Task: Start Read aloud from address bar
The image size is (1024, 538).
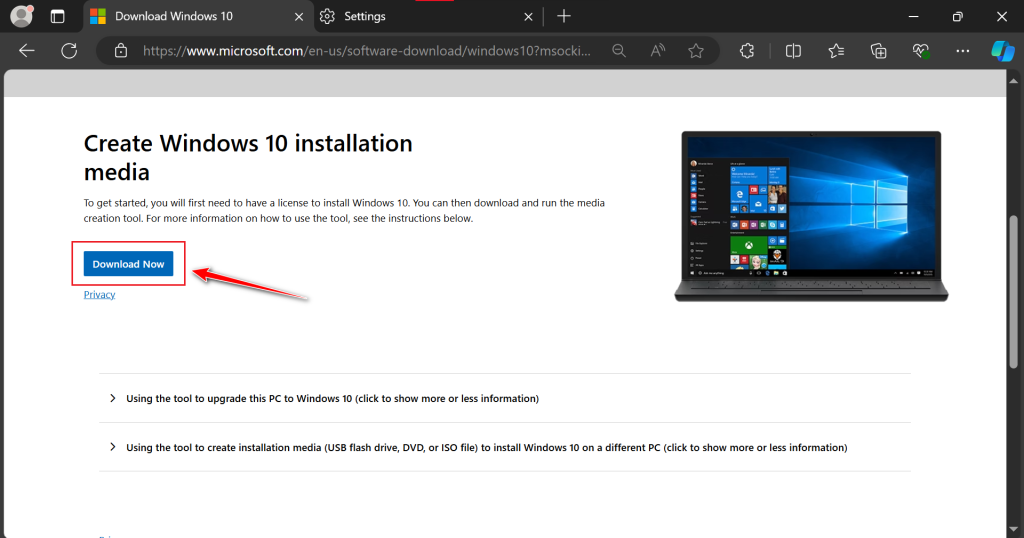Action: pyautogui.click(x=658, y=51)
